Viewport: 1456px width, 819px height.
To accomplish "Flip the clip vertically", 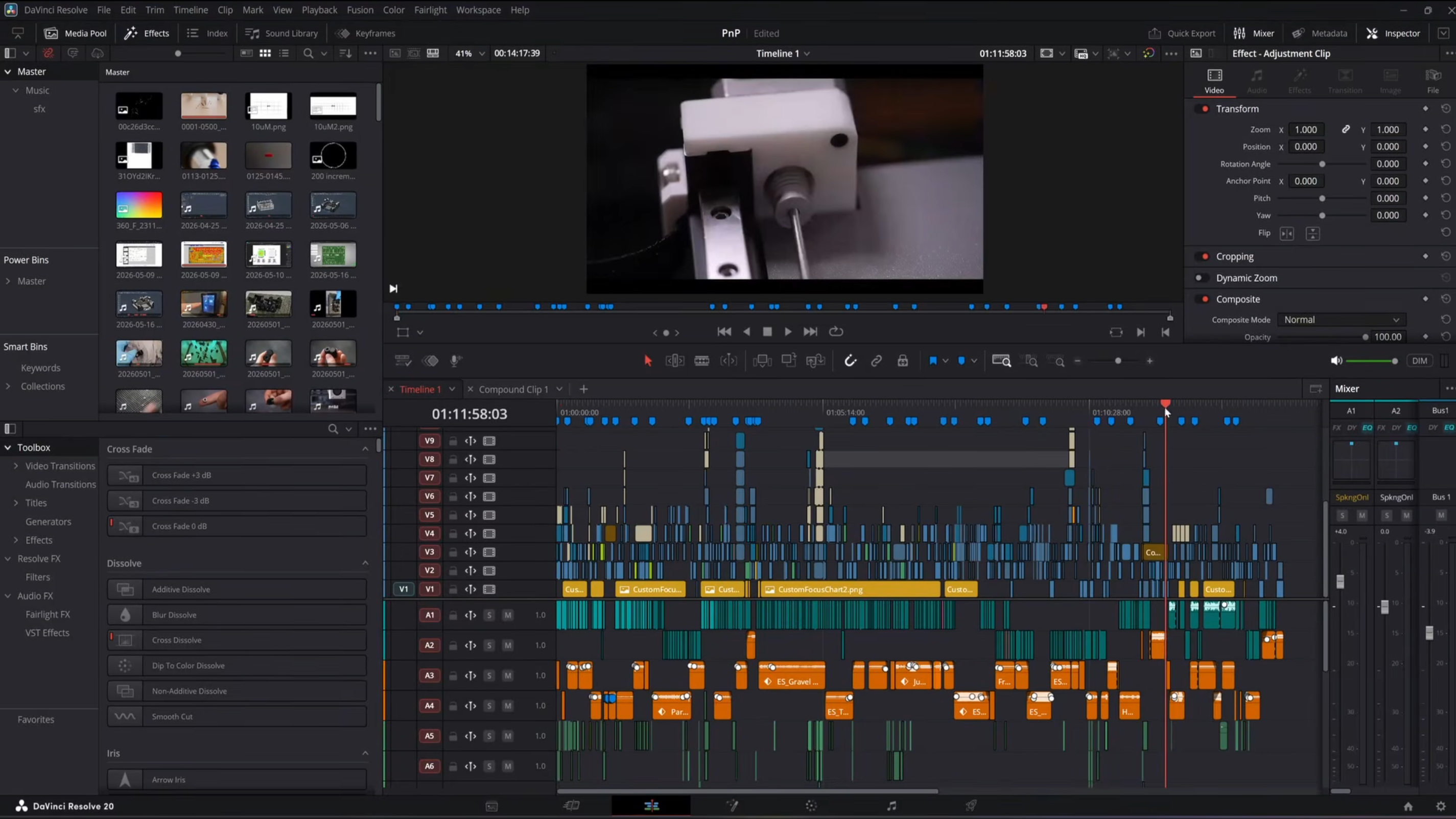I will (1312, 233).
